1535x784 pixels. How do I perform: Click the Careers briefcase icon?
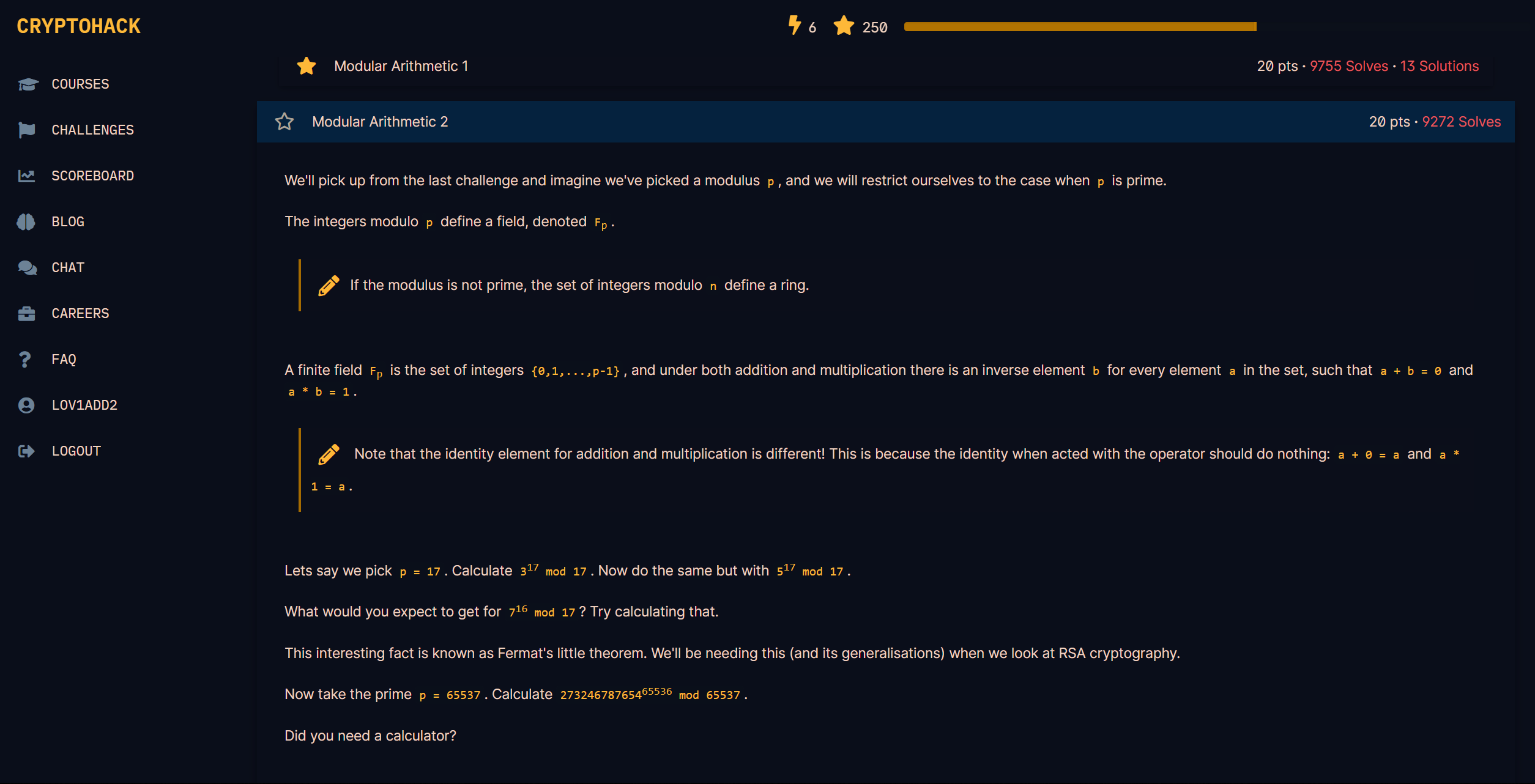tap(26, 314)
